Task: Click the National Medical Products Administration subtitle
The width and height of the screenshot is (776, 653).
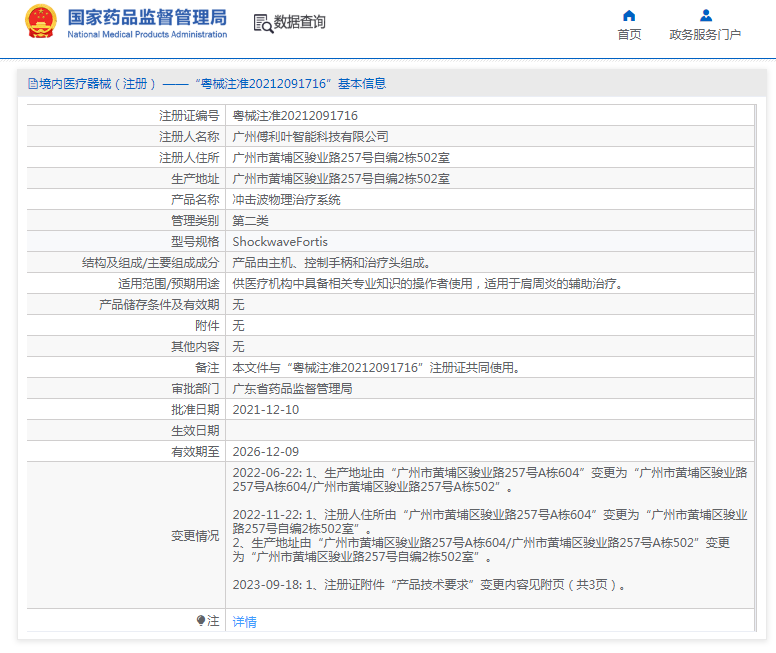Action: pos(147,35)
